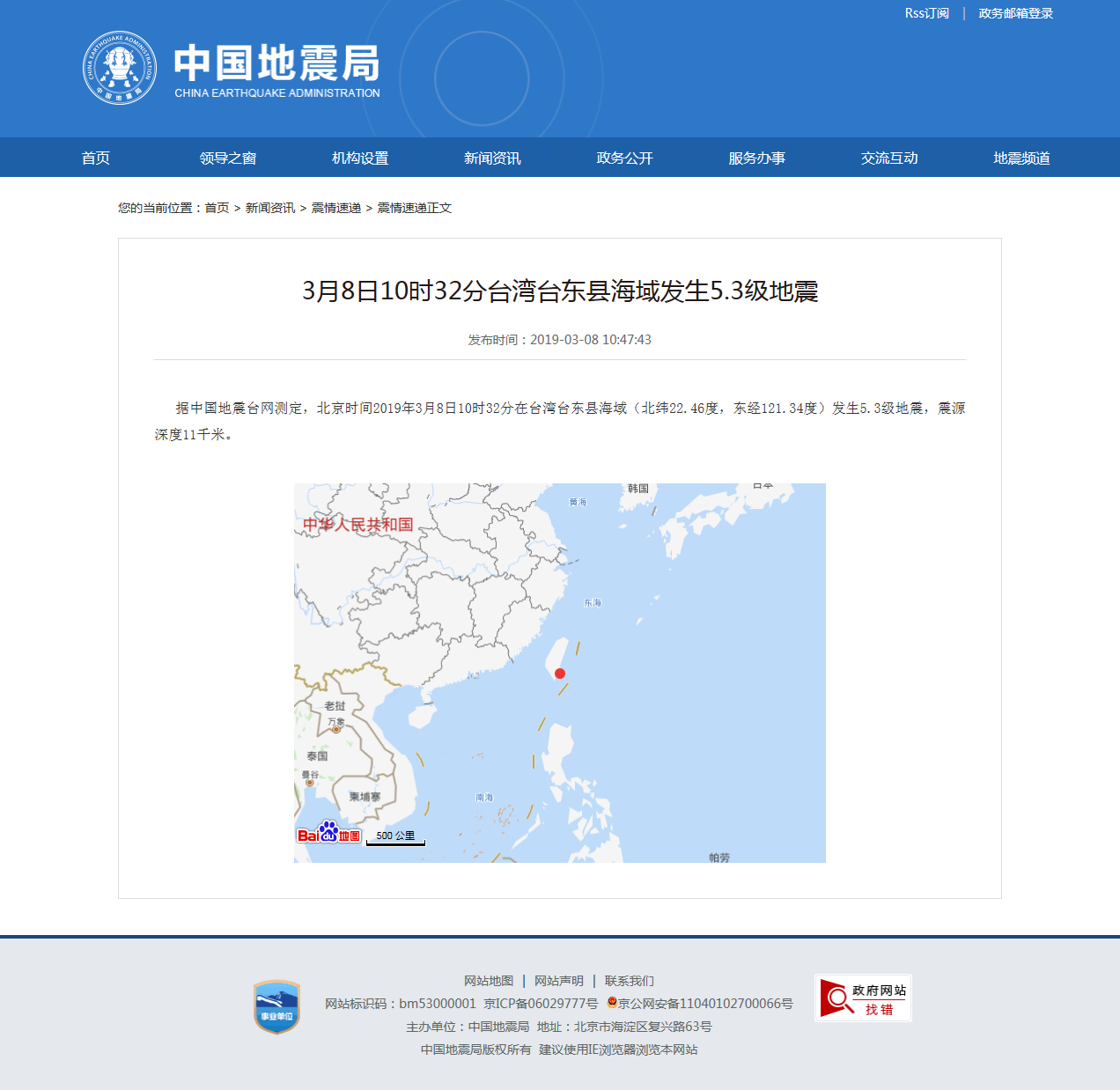Click the earthquake location map image
This screenshot has height=1090, width=1120.
(x=560, y=673)
